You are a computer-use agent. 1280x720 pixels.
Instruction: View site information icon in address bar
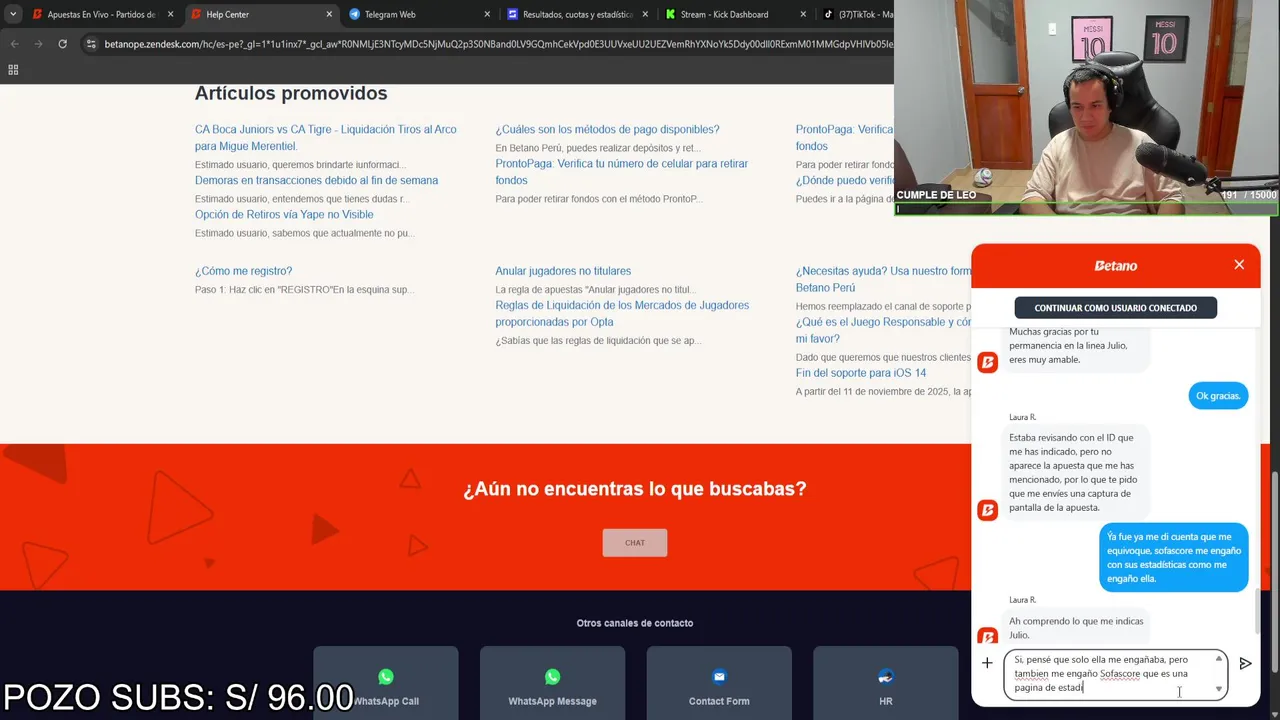pos(91,44)
